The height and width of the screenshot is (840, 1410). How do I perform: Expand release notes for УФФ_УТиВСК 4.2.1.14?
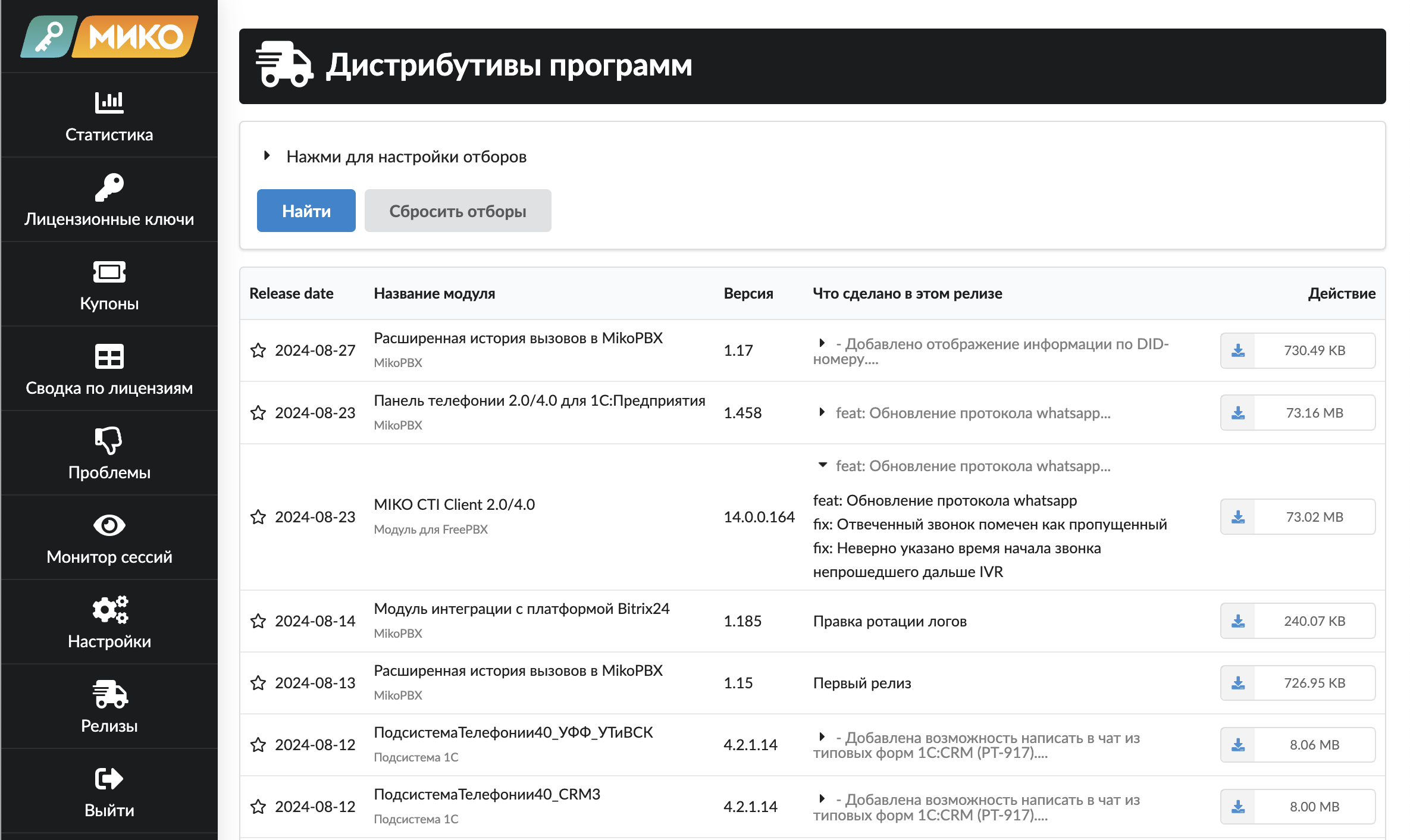pos(822,737)
